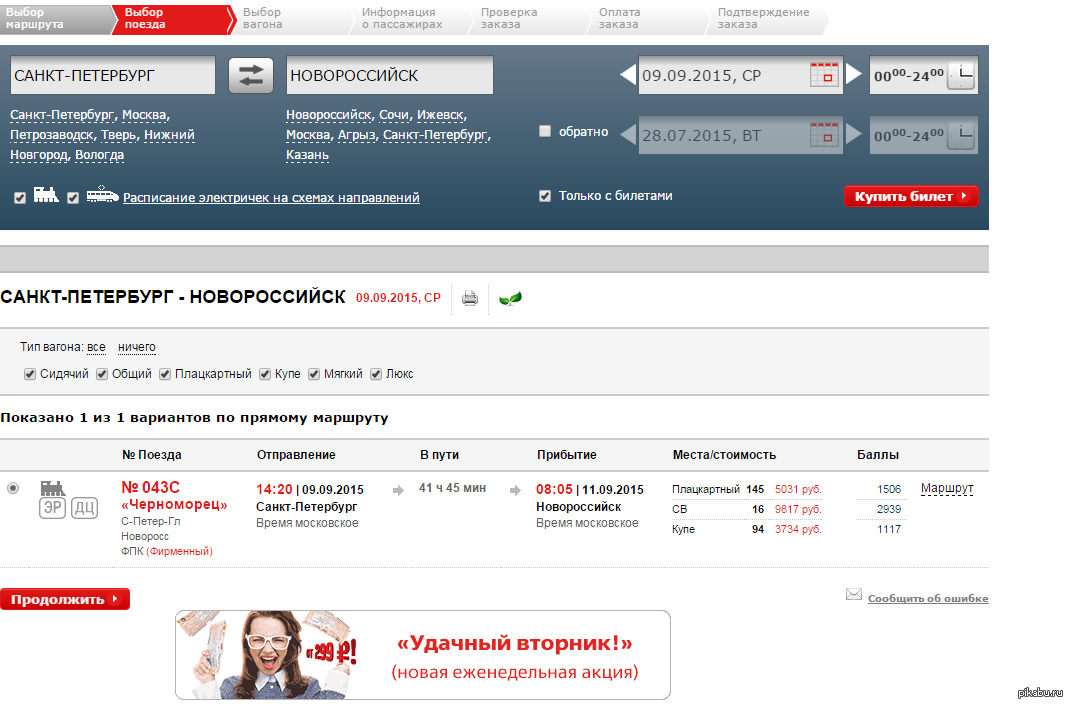Expand the Маршрут route details link
Screen dimensions: 1068x704
pos(946,489)
